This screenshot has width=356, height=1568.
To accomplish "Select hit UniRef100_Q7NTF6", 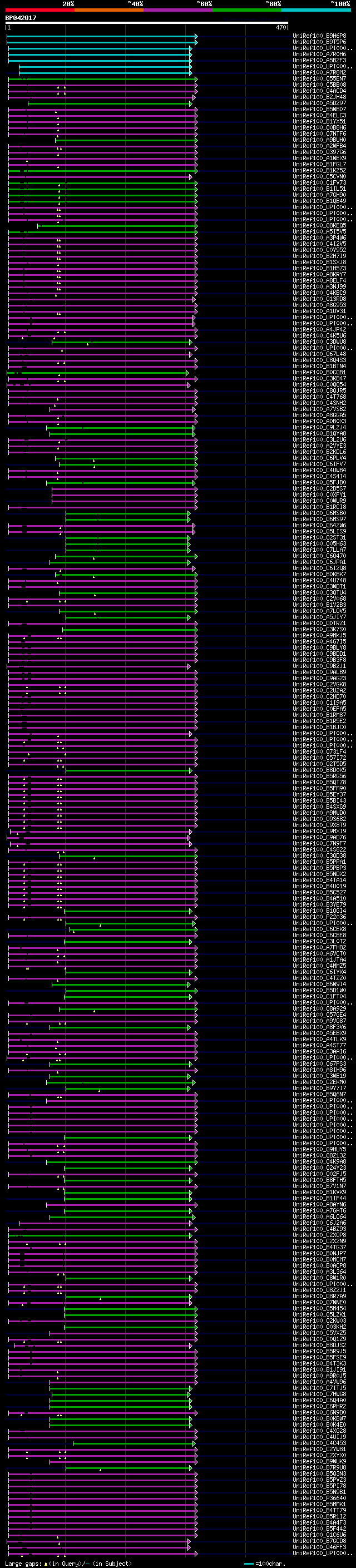I will point(319,133).
